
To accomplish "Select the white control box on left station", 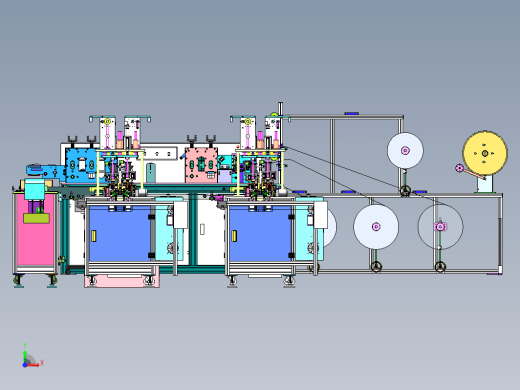I will 180,215.
